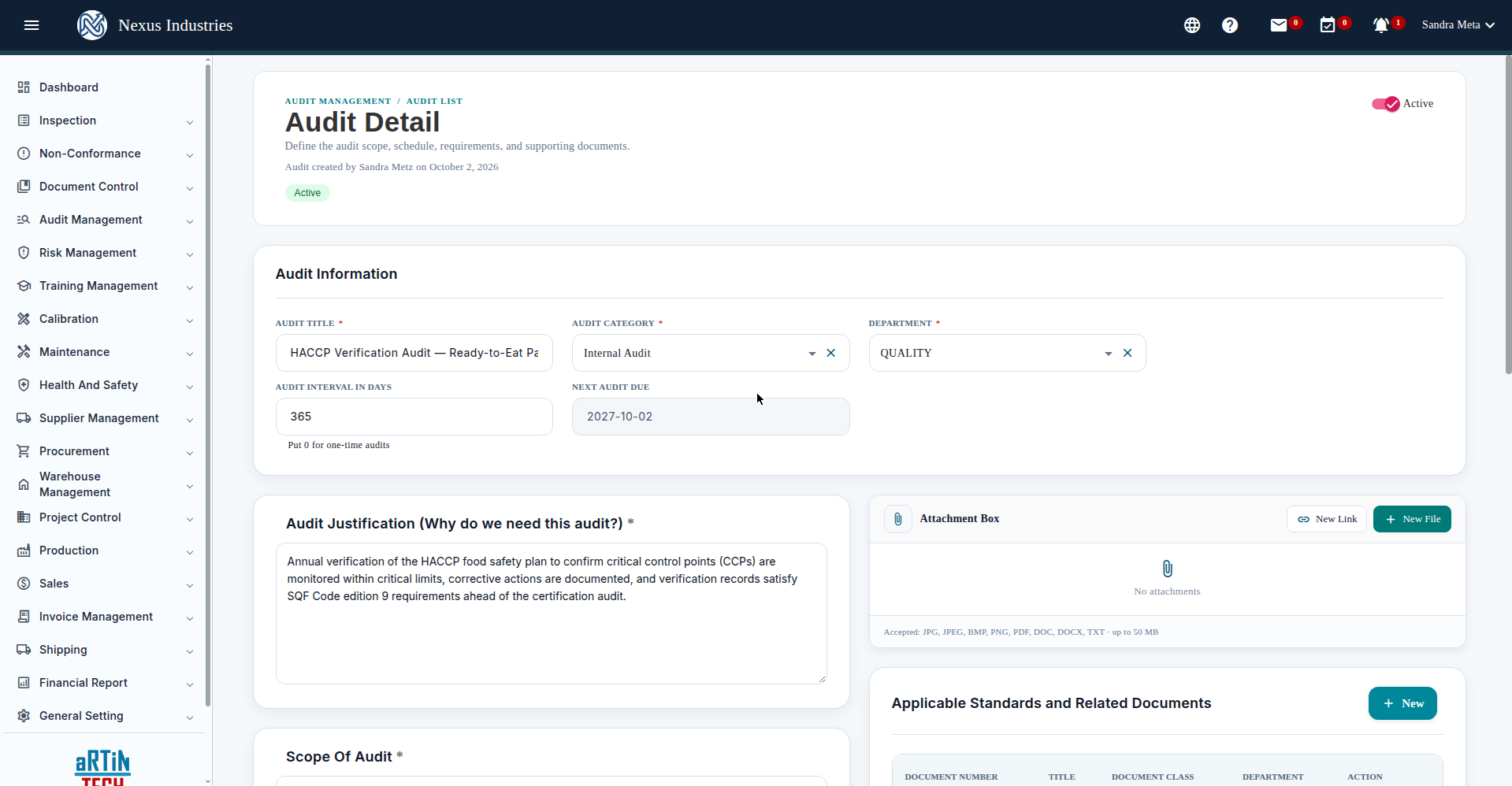Open the notifications bell icon
The width and height of the screenshot is (1512, 786).
coord(1380,25)
